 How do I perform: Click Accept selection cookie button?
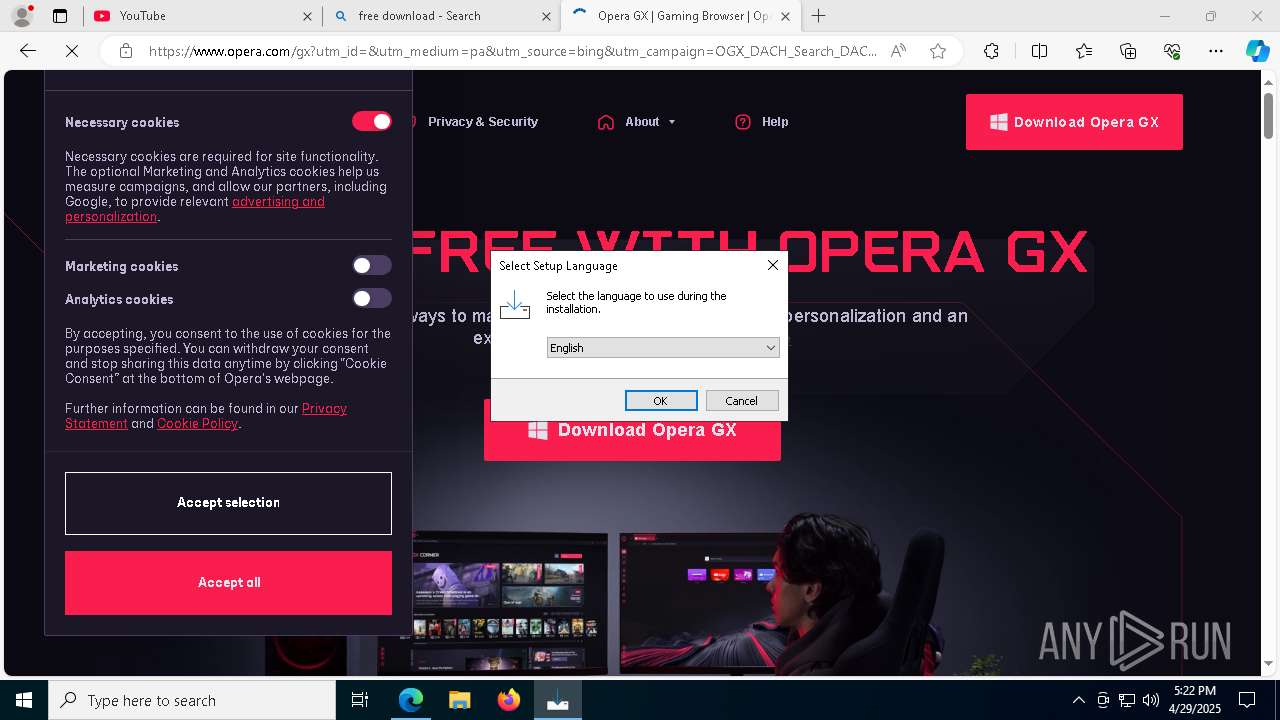[x=228, y=503]
